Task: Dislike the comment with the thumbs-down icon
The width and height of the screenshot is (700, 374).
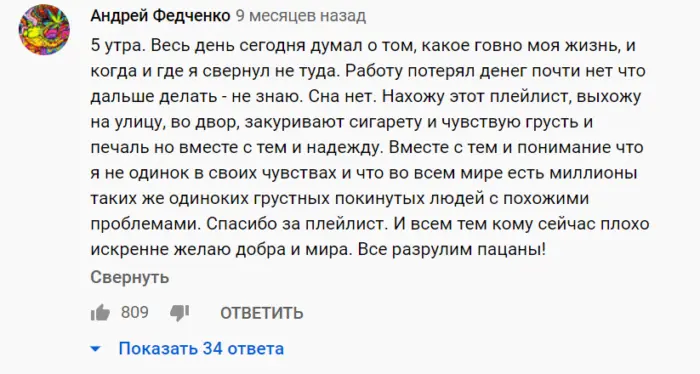Action: click(179, 313)
